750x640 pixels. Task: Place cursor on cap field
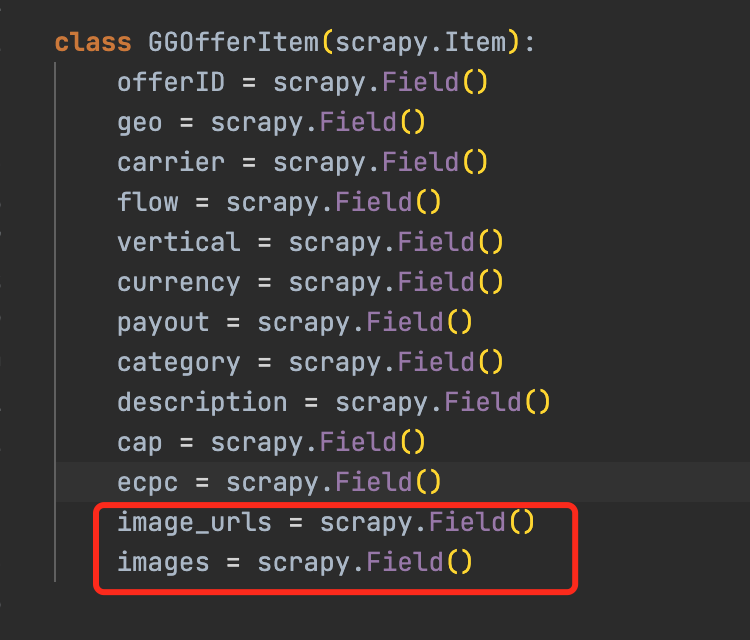tap(140, 442)
